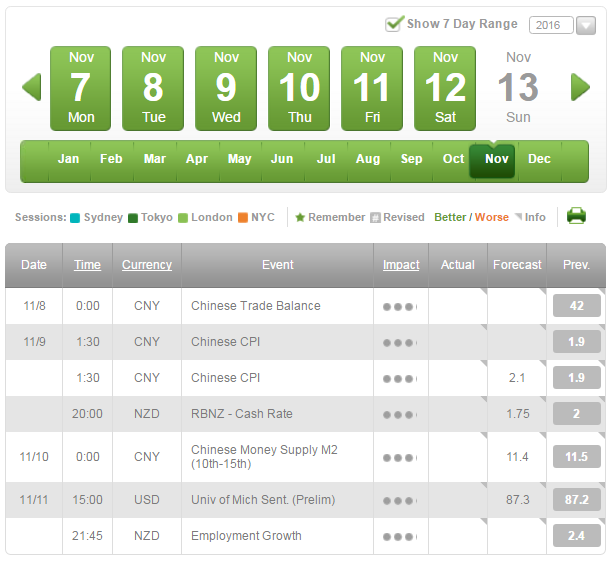Select the Nov 12 Sat day tile
The width and height of the screenshot is (615, 569).
pos(445,89)
